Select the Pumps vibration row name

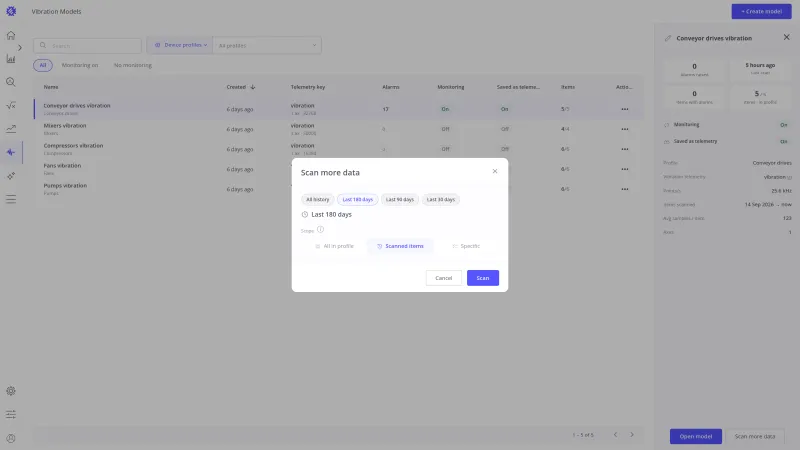tap(65, 186)
